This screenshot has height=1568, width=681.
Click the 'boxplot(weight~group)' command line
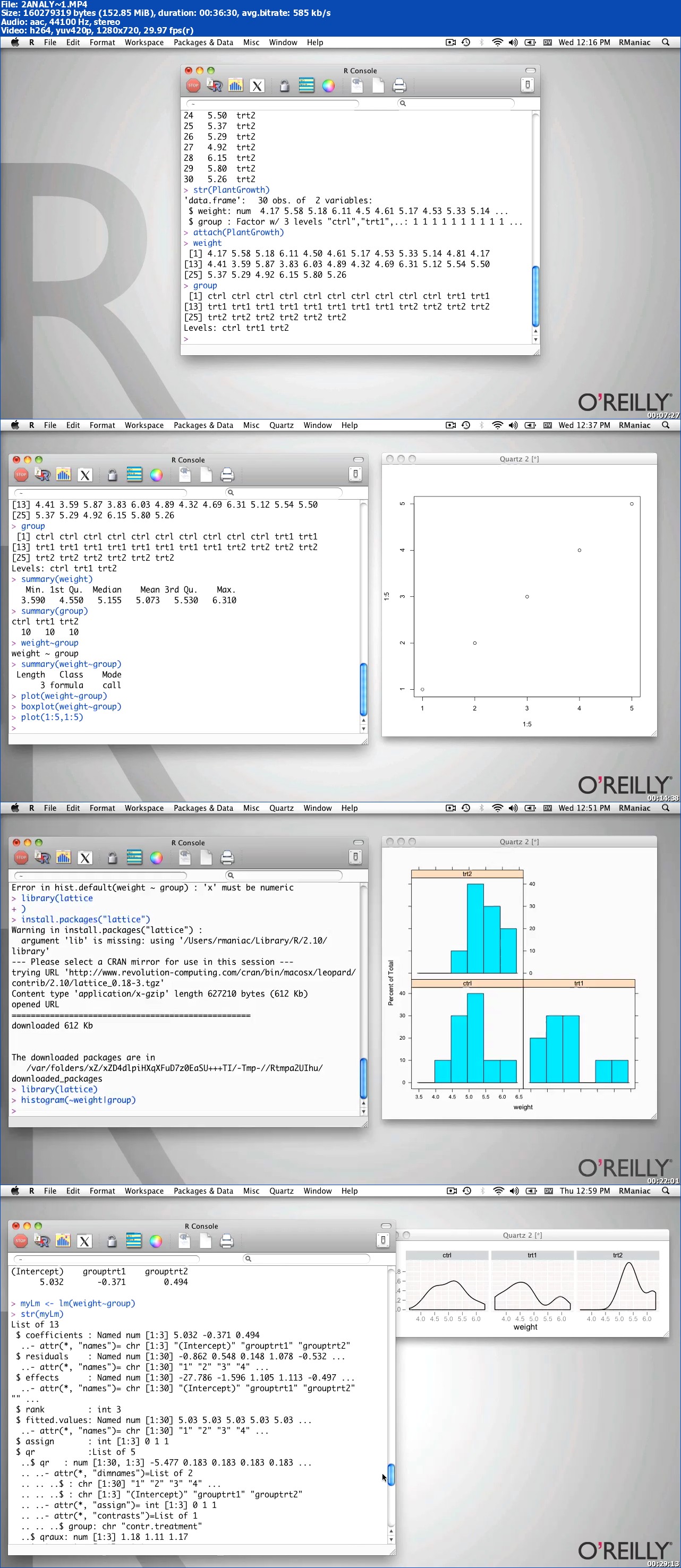tap(71, 707)
